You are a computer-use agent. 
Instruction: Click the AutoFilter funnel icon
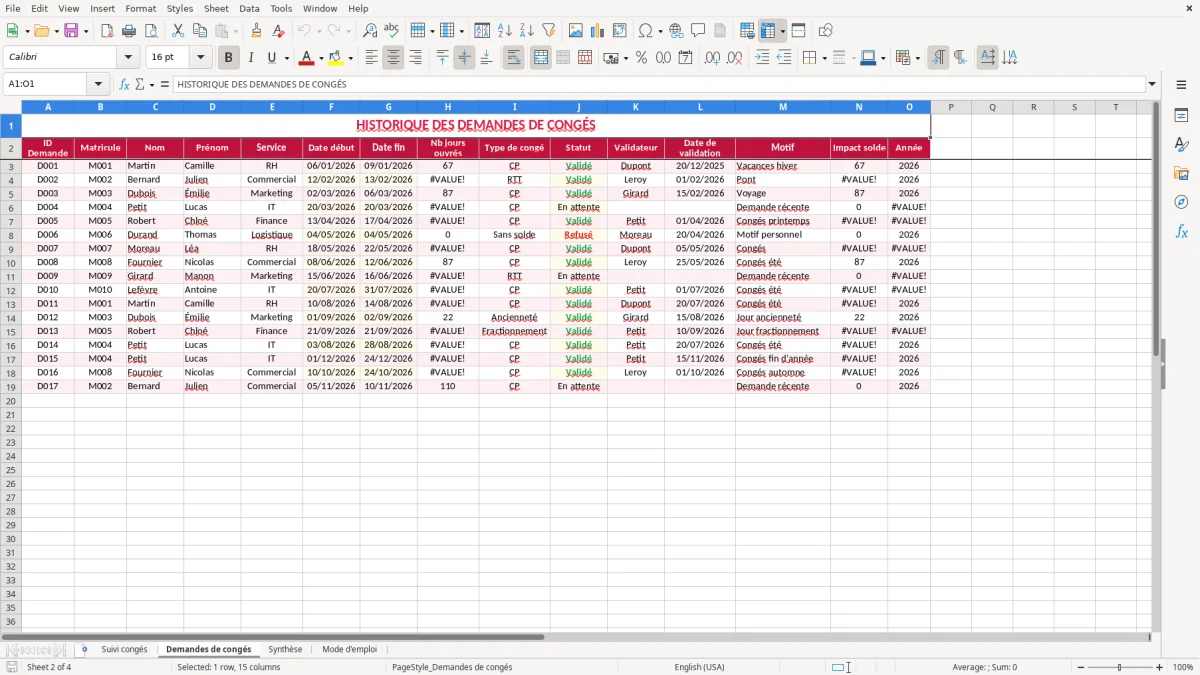pyautogui.click(x=548, y=31)
